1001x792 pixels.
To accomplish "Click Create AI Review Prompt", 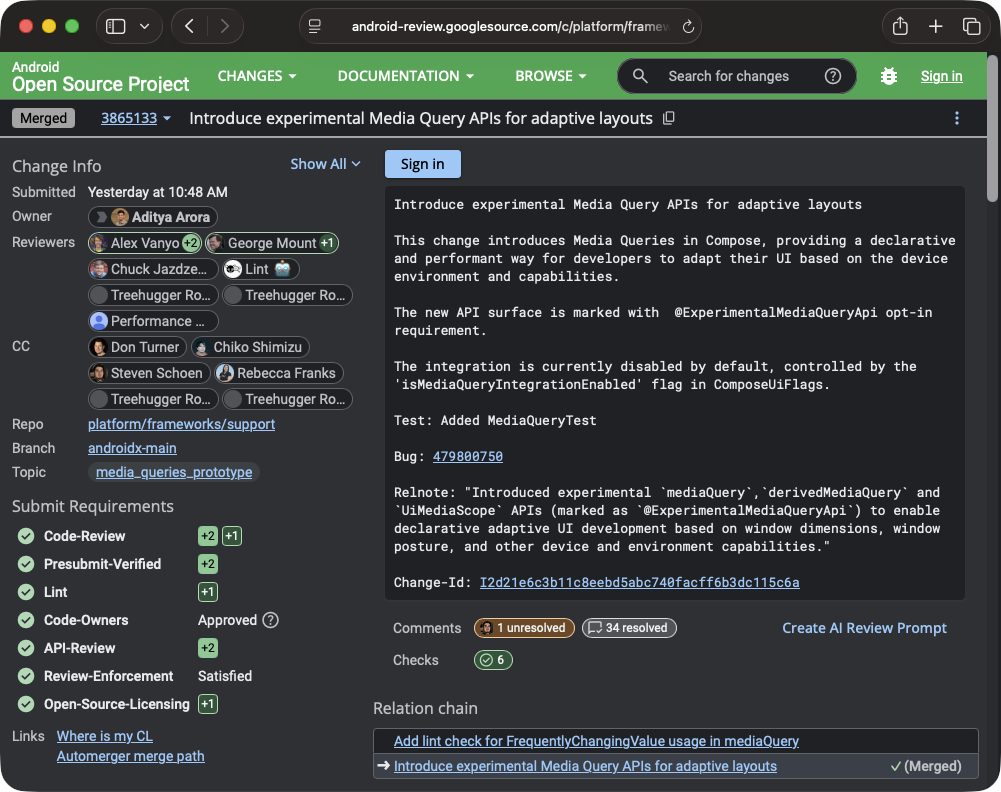I will [864, 628].
